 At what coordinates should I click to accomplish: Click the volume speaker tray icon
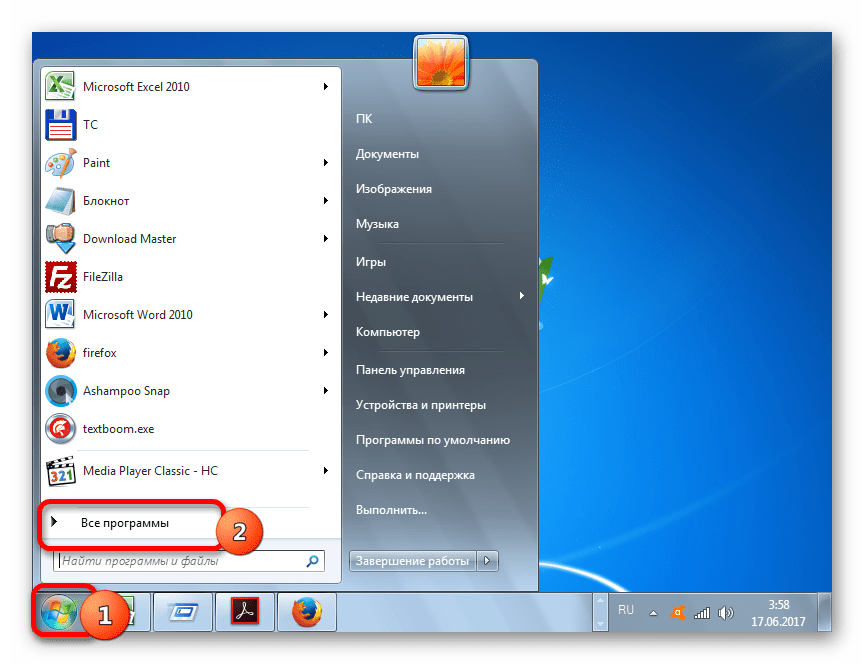[x=726, y=613]
